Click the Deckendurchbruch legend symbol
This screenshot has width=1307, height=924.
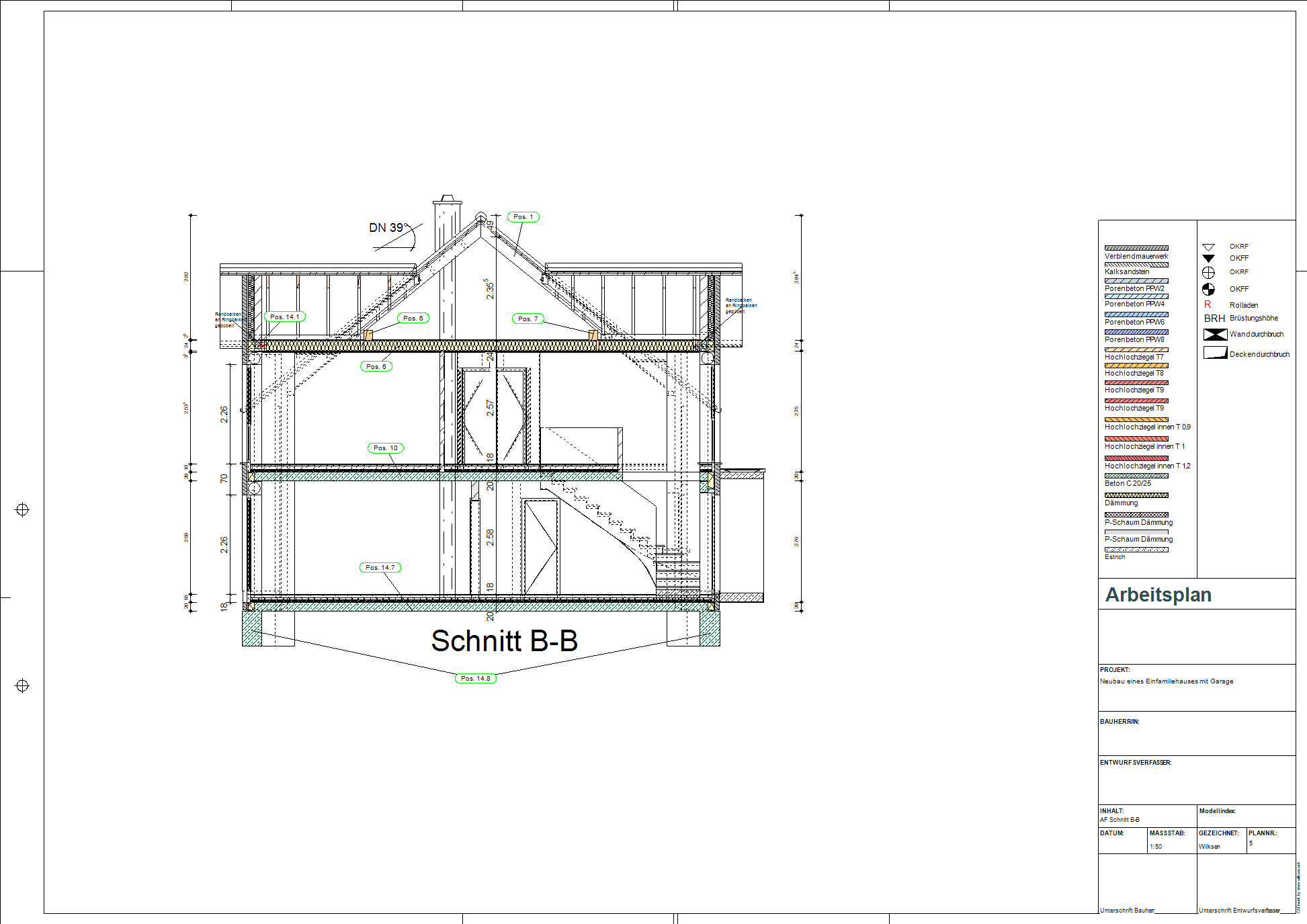1215,353
